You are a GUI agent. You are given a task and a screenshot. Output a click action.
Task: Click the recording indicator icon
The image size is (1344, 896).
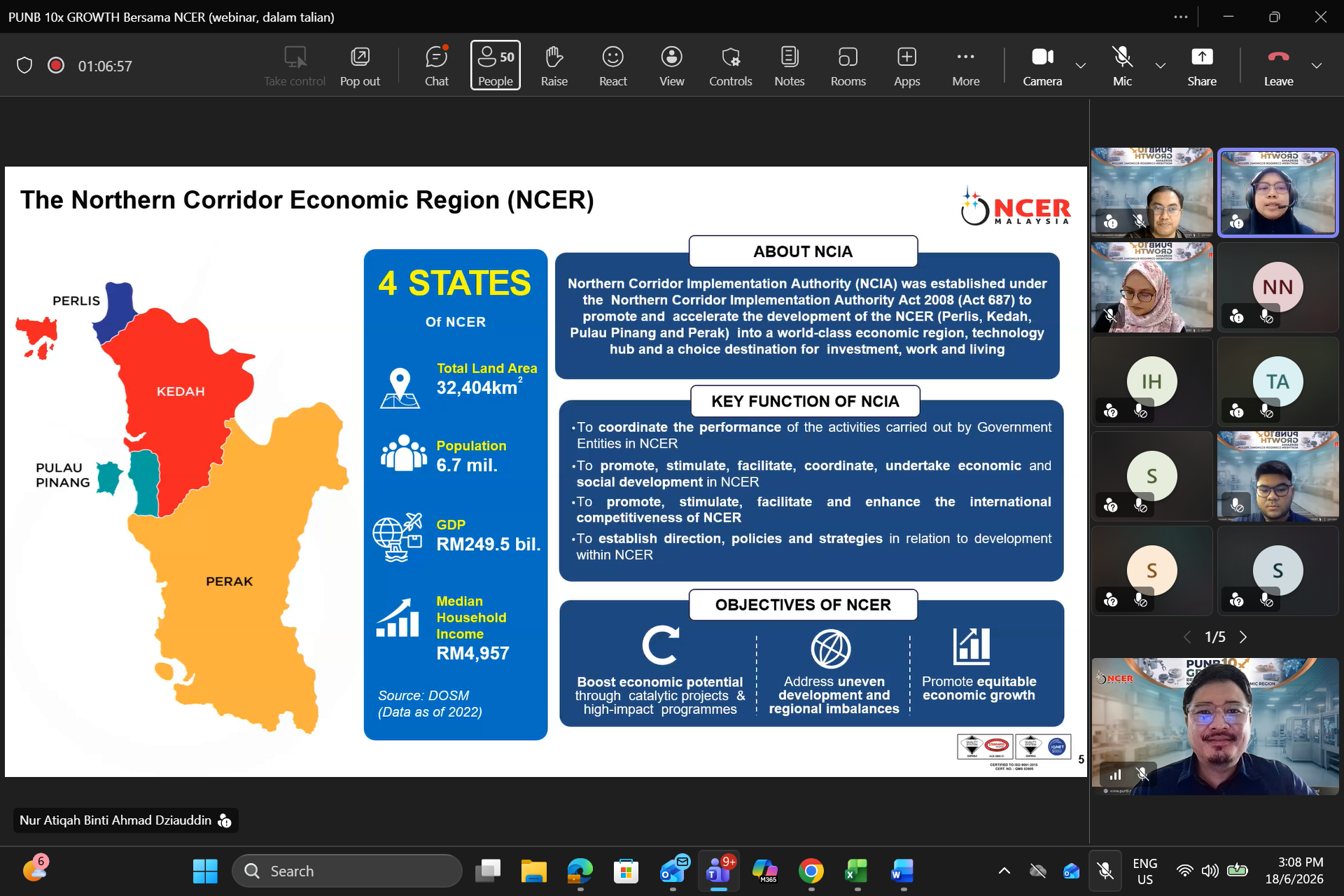(x=56, y=66)
